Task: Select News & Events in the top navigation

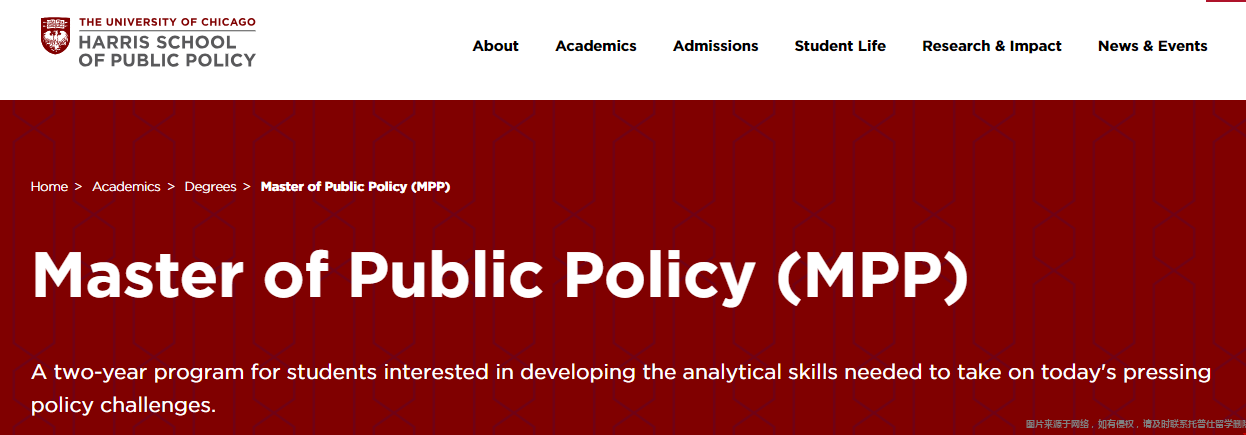Action: [1153, 46]
